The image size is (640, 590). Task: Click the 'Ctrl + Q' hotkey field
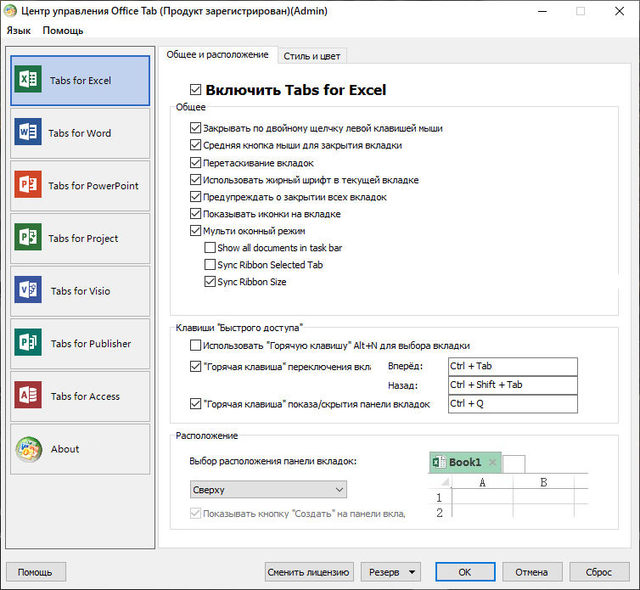click(512, 404)
